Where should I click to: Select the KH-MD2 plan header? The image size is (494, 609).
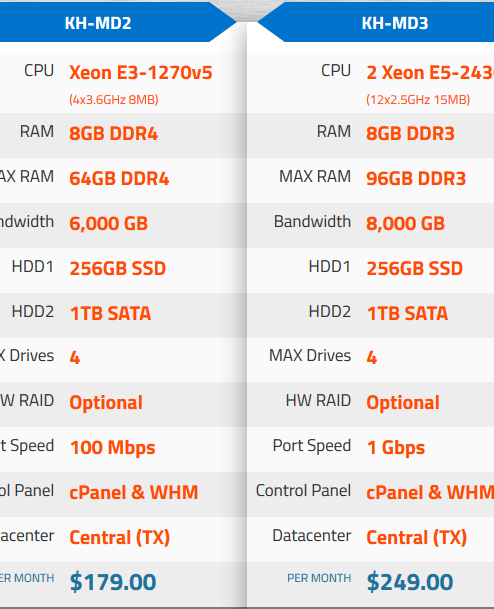coord(98,23)
